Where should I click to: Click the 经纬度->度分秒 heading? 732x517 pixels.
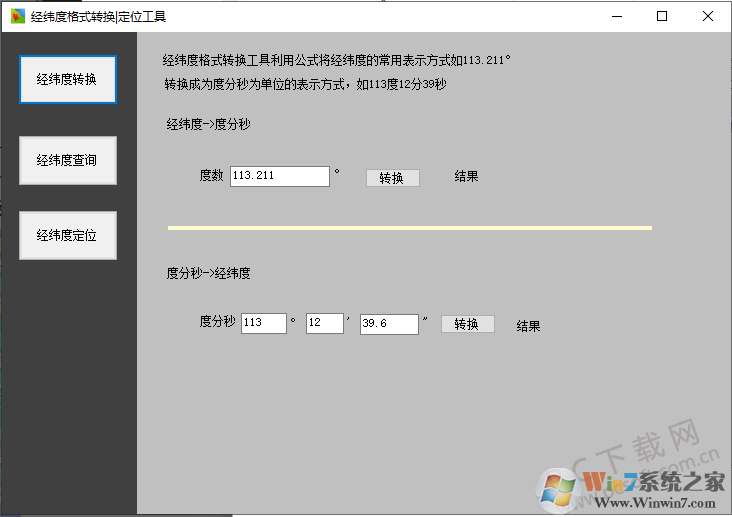(208, 124)
